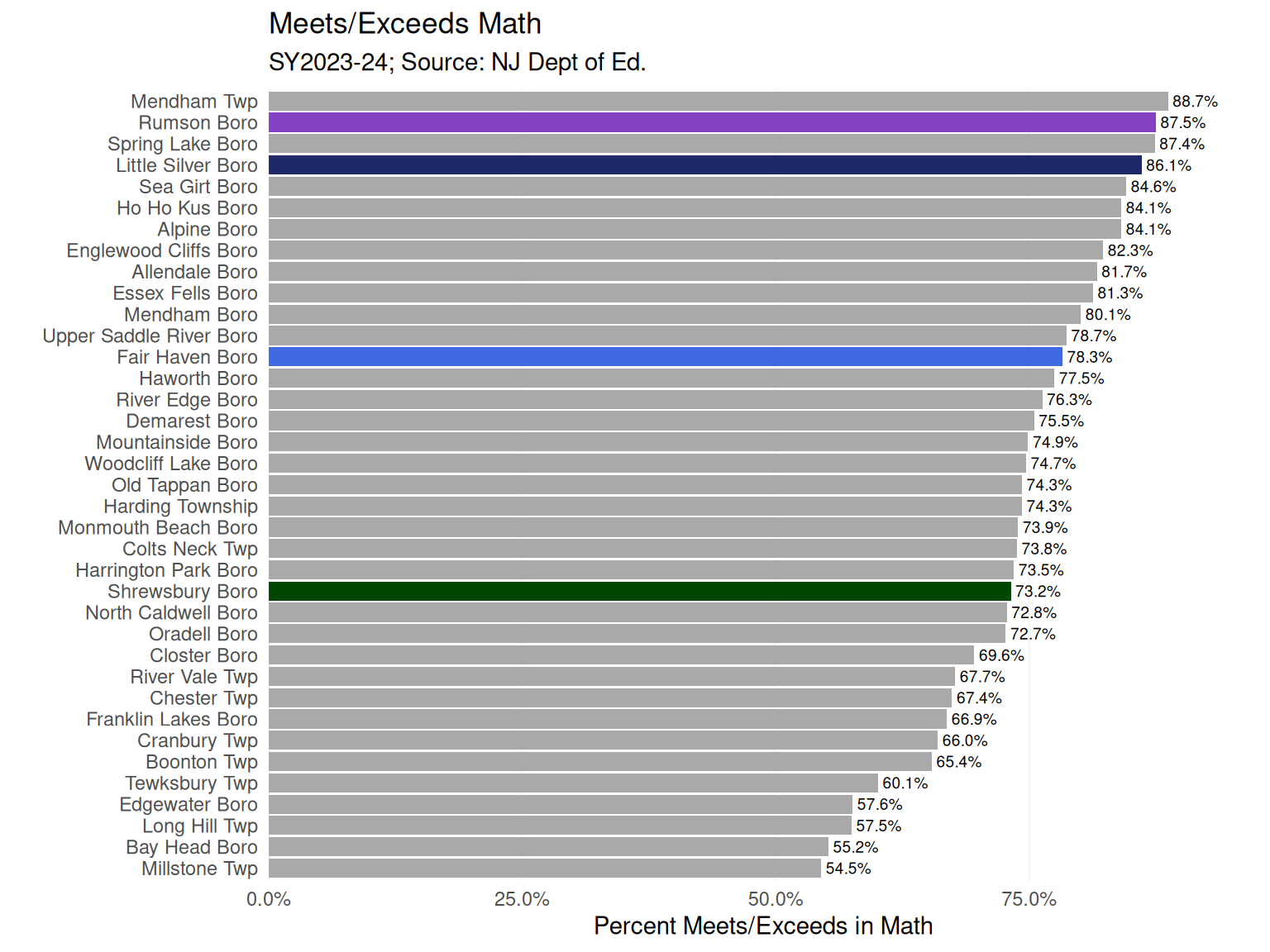1270x952 pixels.
Task: Click the Percent Meets/Exceeds in Math axis title
Action: (x=763, y=926)
